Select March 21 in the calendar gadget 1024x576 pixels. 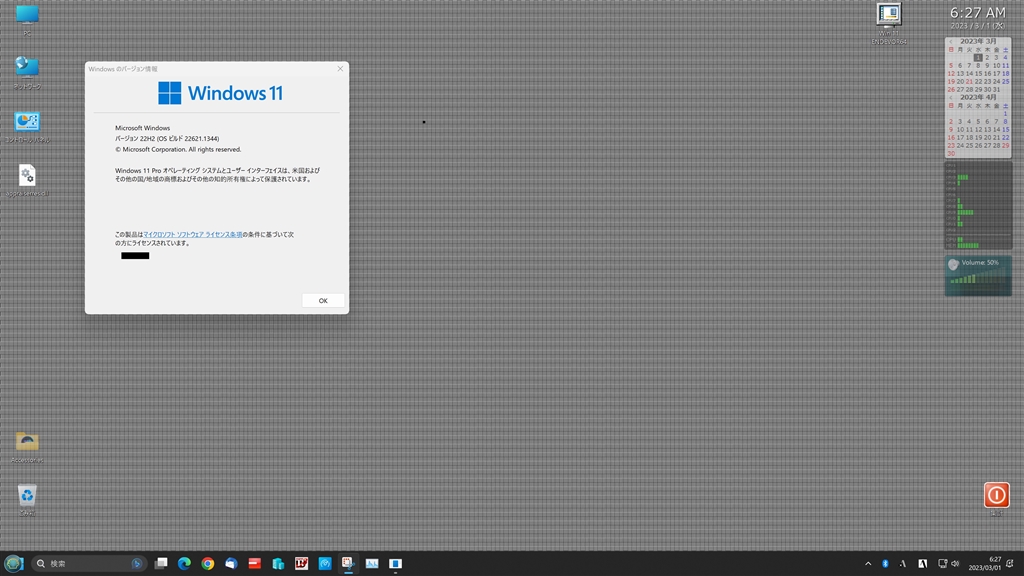(969, 82)
